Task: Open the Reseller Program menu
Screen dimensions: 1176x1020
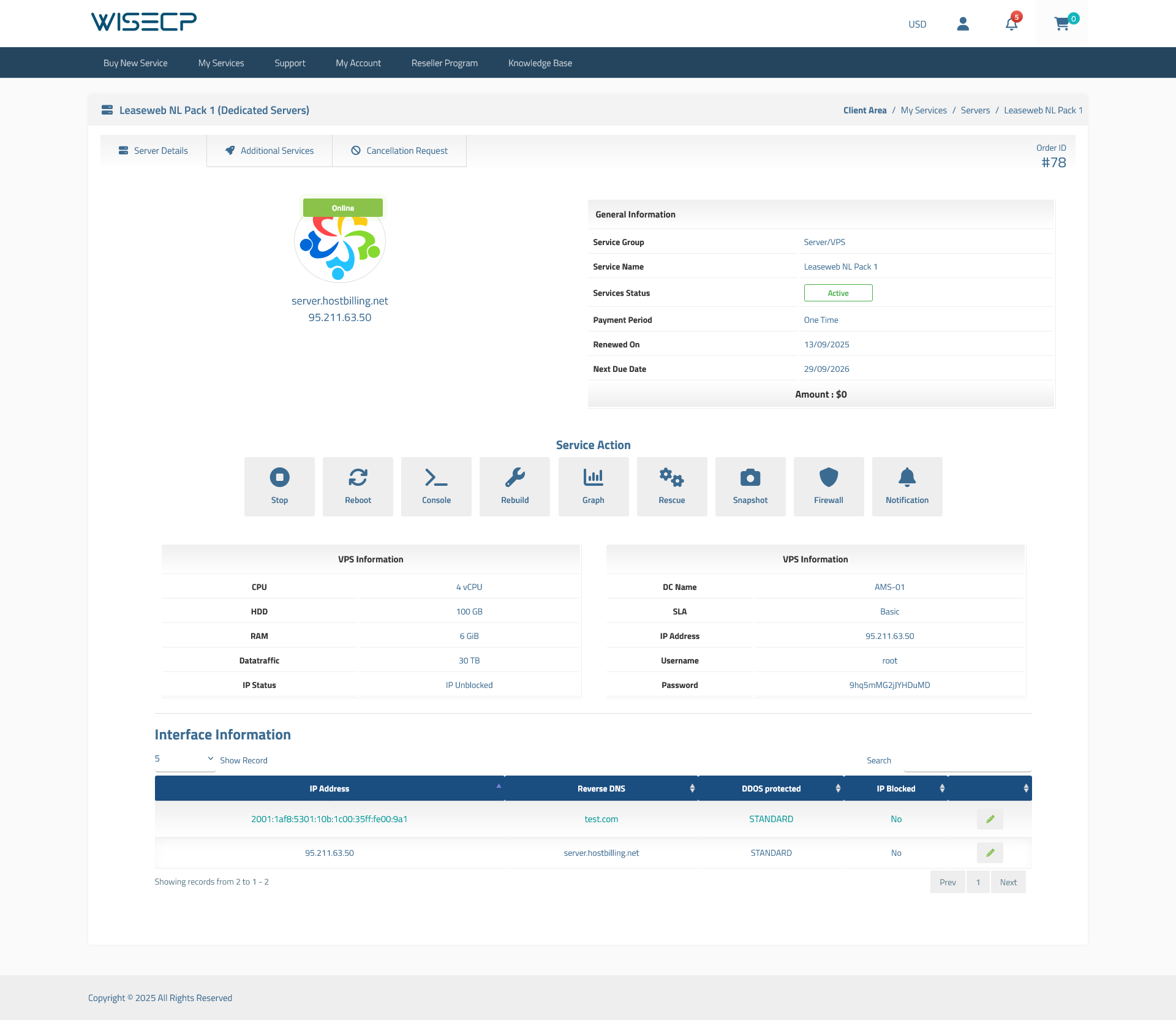Action: [445, 63]
